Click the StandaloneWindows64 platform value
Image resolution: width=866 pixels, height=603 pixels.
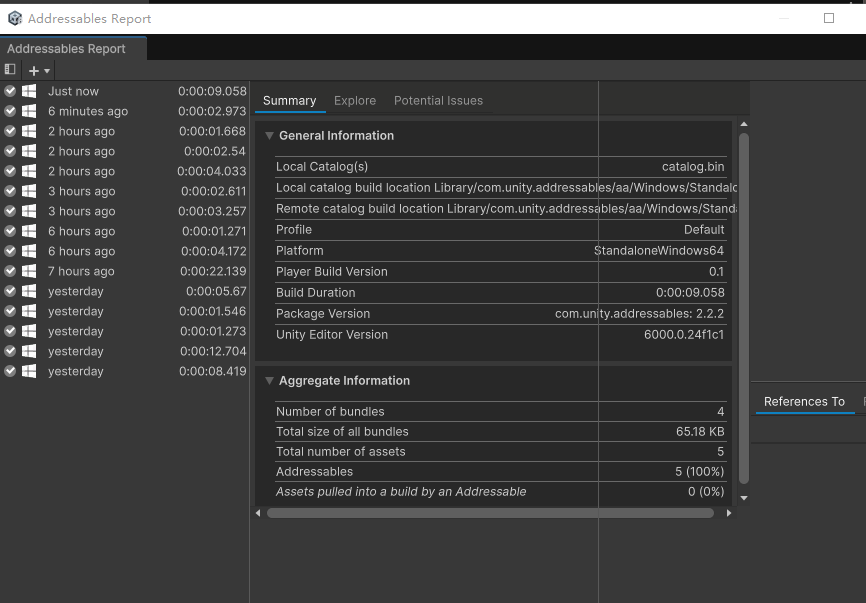[x=659, y=251]
